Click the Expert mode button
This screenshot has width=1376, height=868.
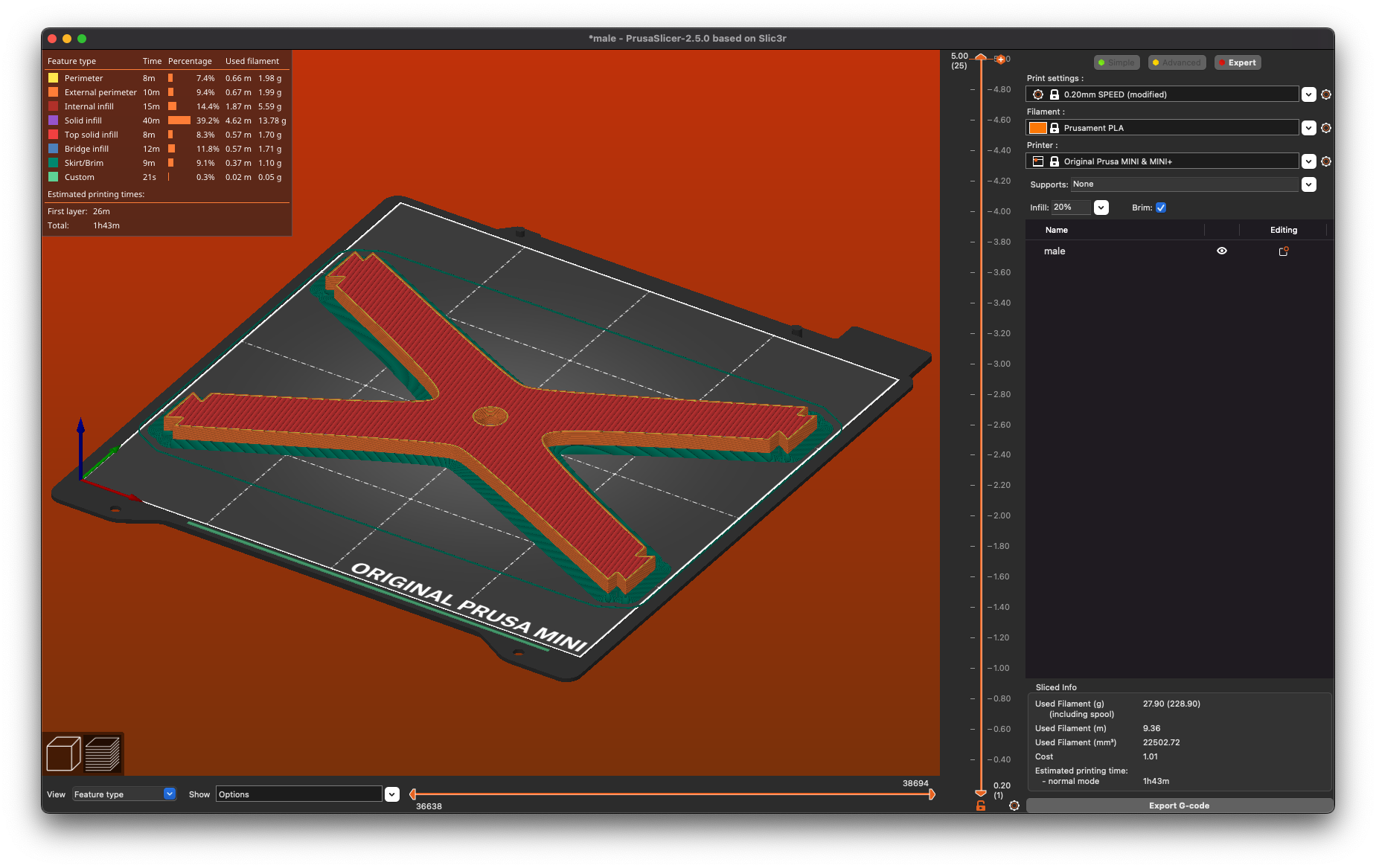(x=1238, y=62)
